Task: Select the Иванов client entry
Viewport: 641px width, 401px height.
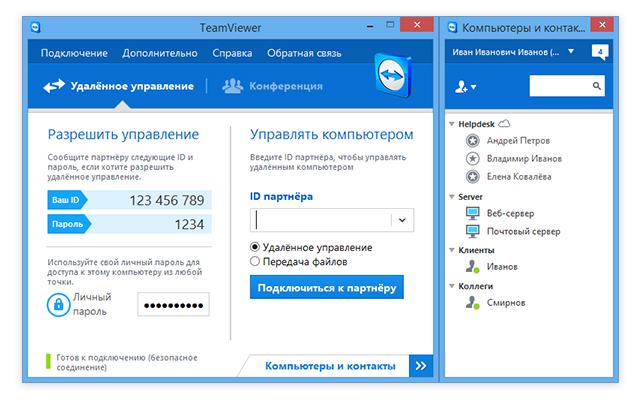Action: [x=502, y=267]
